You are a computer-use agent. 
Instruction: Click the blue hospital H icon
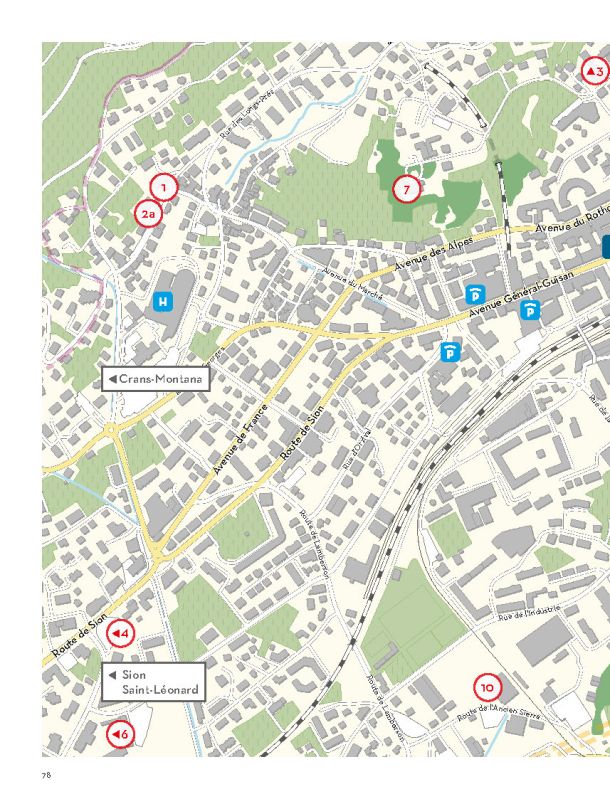click(x=164, y=300)
